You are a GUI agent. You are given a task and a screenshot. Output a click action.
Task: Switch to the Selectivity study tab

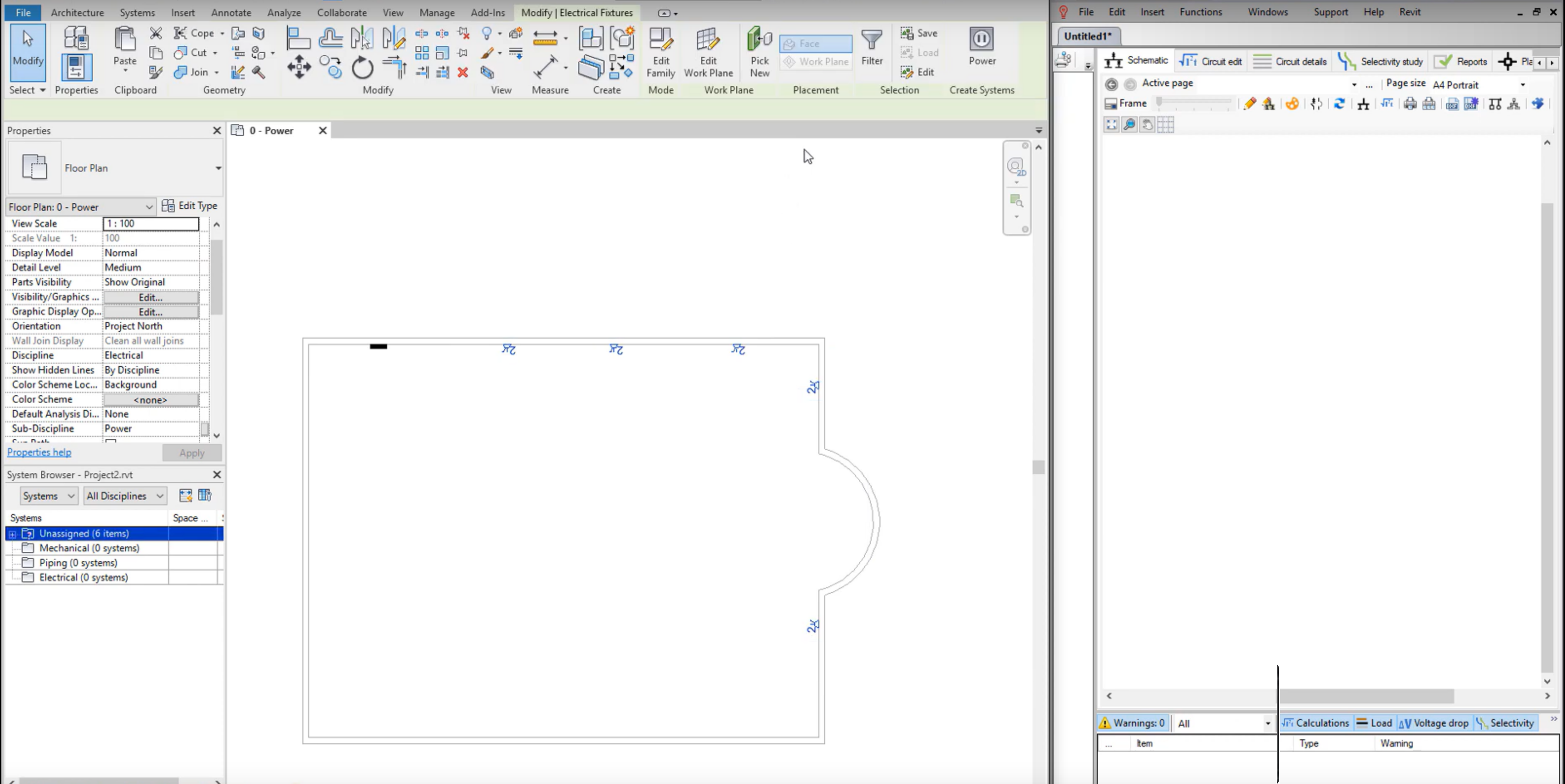pos(1380,61)
